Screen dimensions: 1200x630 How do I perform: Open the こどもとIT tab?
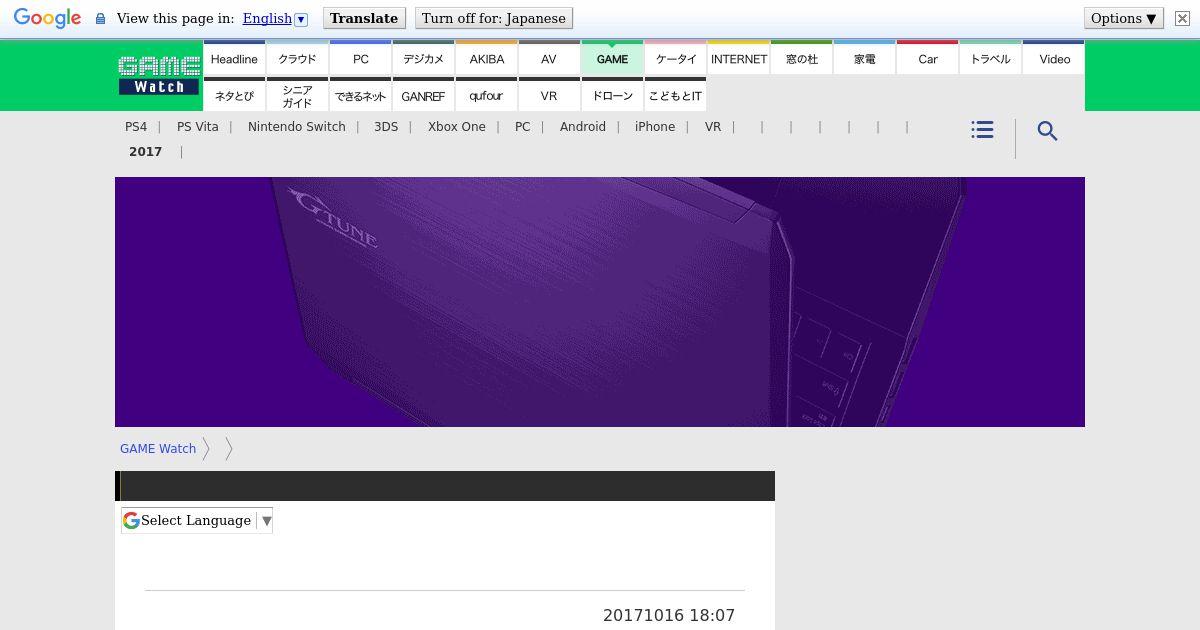(675, 95)
